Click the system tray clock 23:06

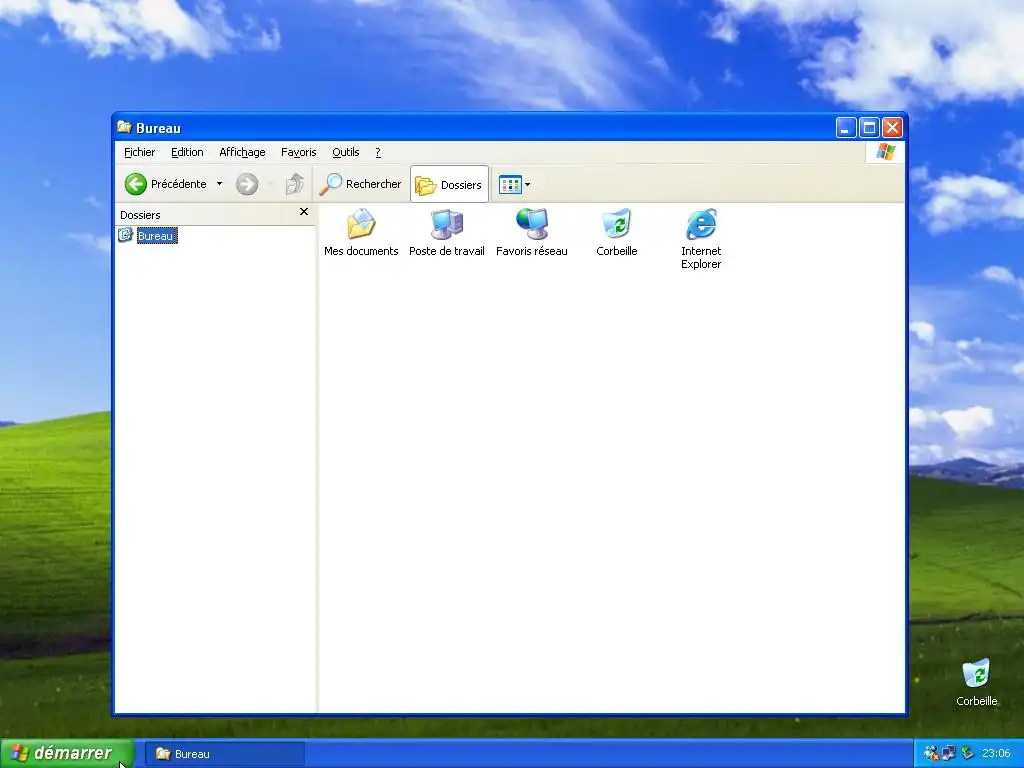996,754
